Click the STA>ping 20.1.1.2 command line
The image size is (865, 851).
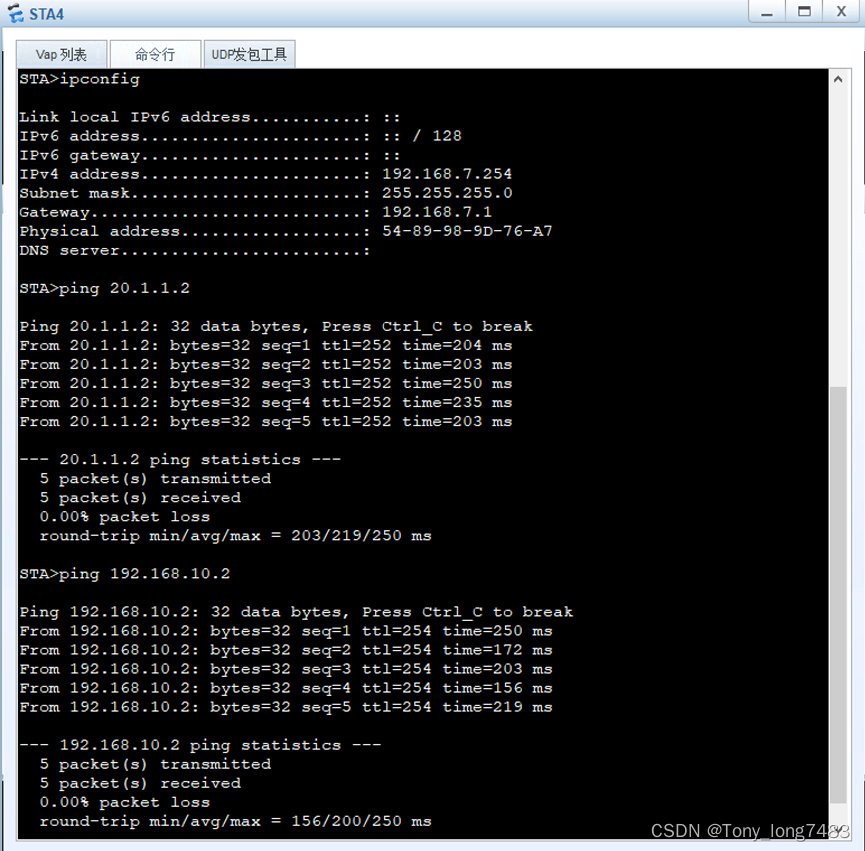pos(104,288)
